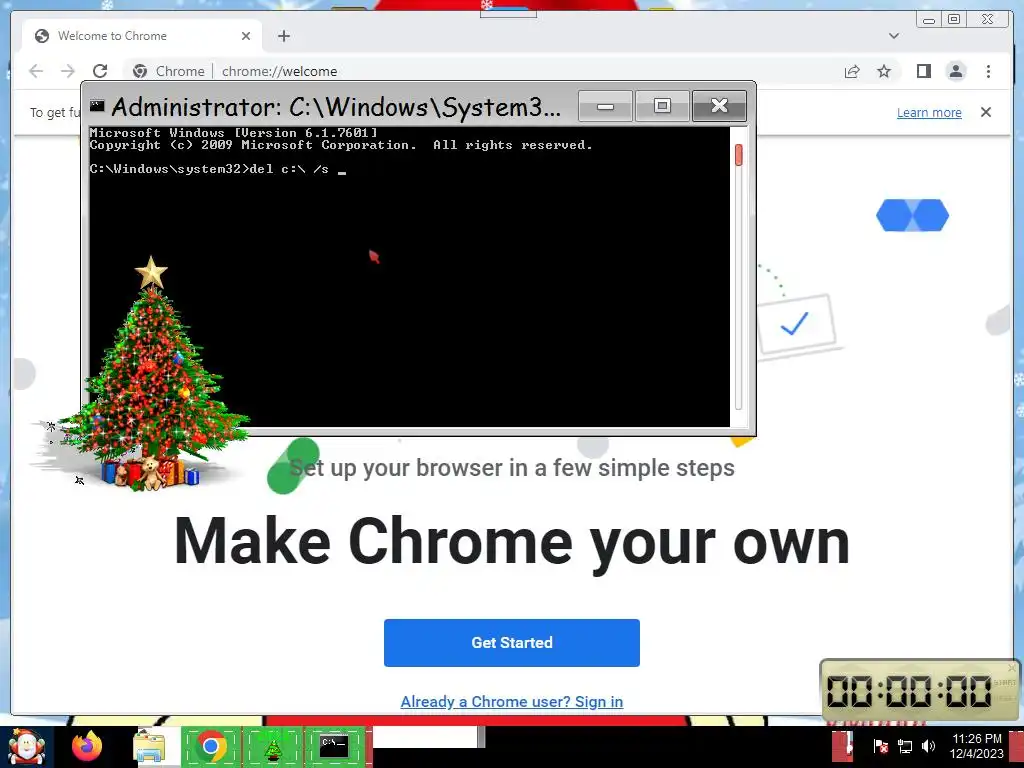Bookmark this page with the star icon
Screen dimensions: 1024x768
pyautogui.click(x=884, y=71)
